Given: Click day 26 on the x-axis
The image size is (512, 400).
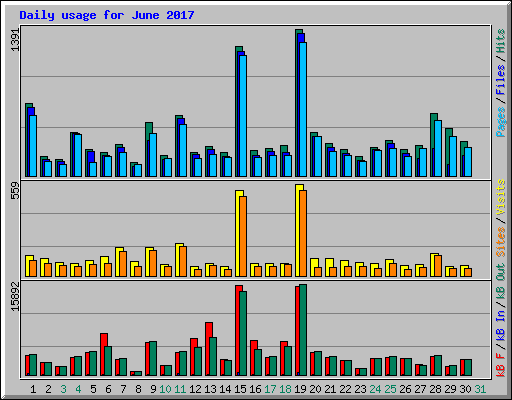Looking at the screenshot, I should (x=405, y=389).
